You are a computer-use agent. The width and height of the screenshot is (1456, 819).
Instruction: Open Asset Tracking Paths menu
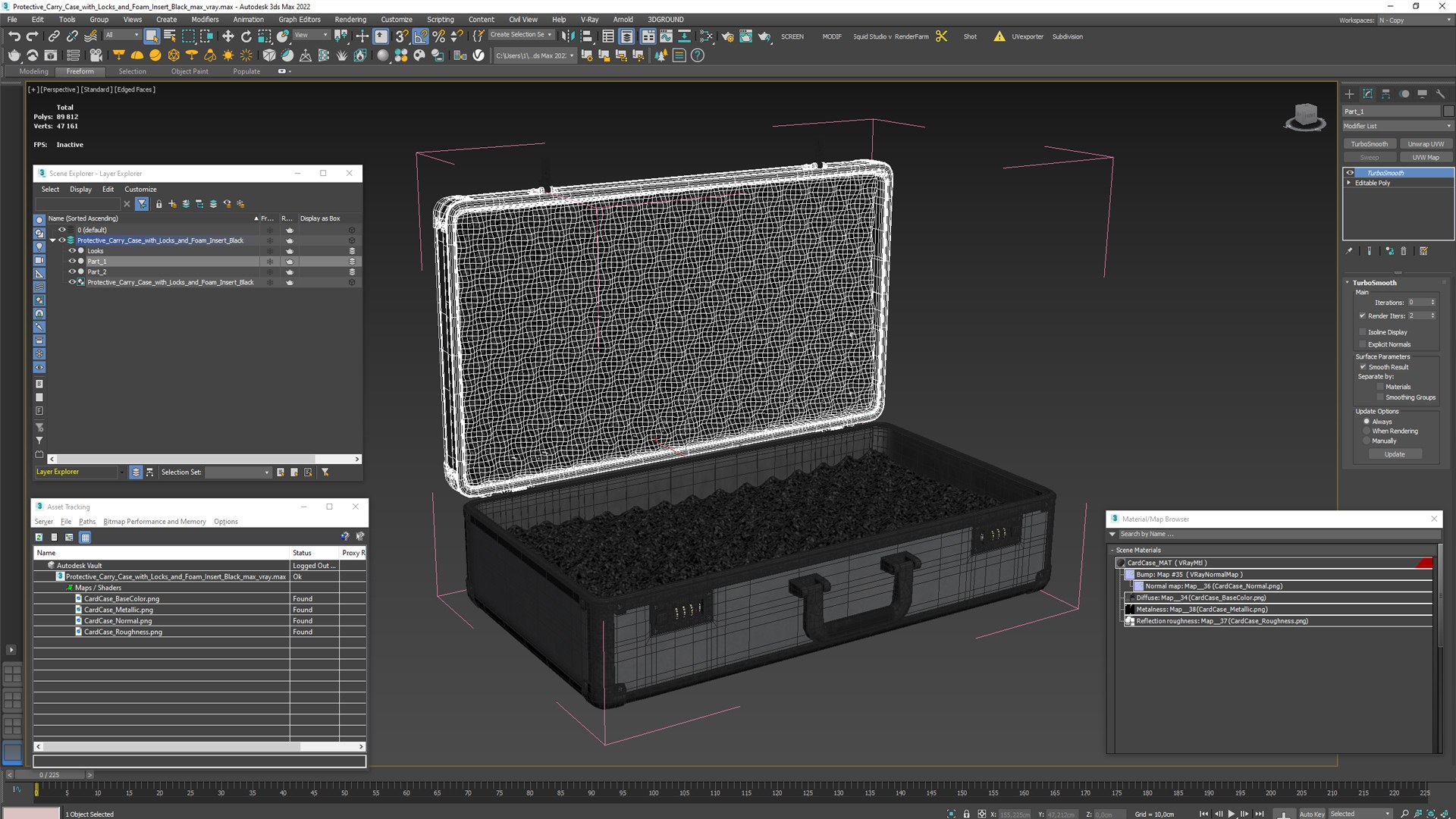tap(87, 522)
